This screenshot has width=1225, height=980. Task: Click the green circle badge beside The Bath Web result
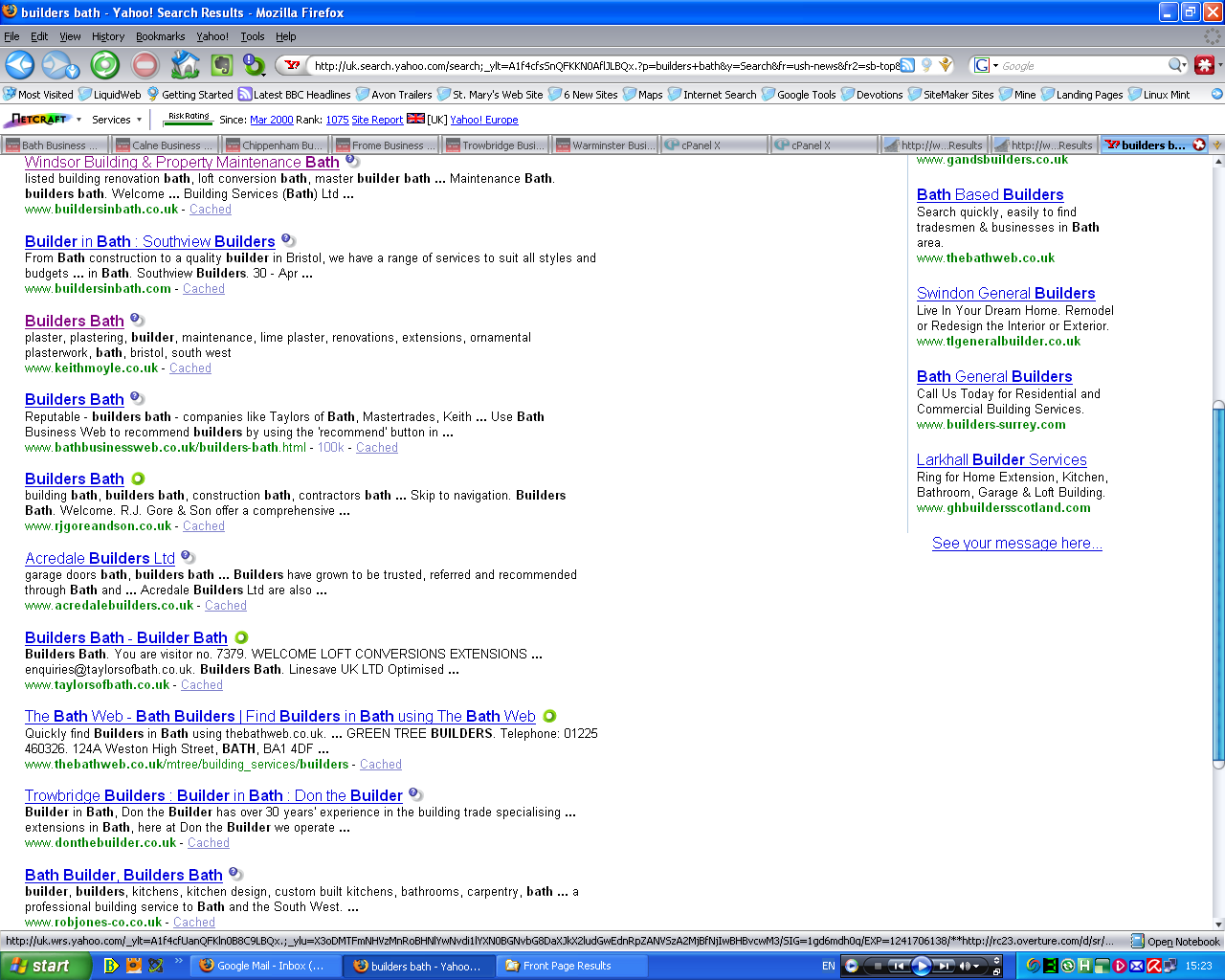pyautogui.click(x=549, y=716)
